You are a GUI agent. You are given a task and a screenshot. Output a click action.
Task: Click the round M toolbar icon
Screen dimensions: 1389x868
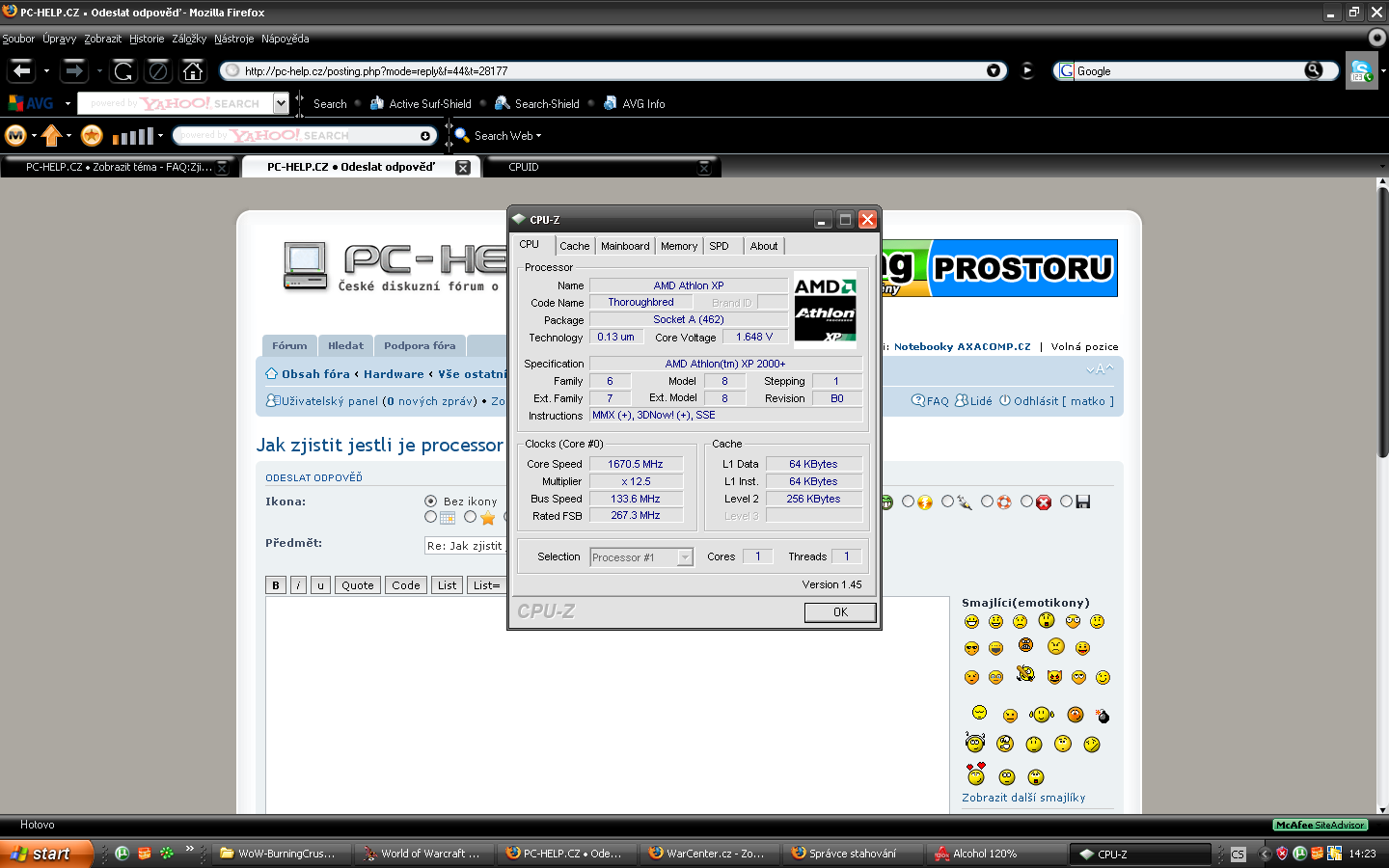tap(15, 136)
